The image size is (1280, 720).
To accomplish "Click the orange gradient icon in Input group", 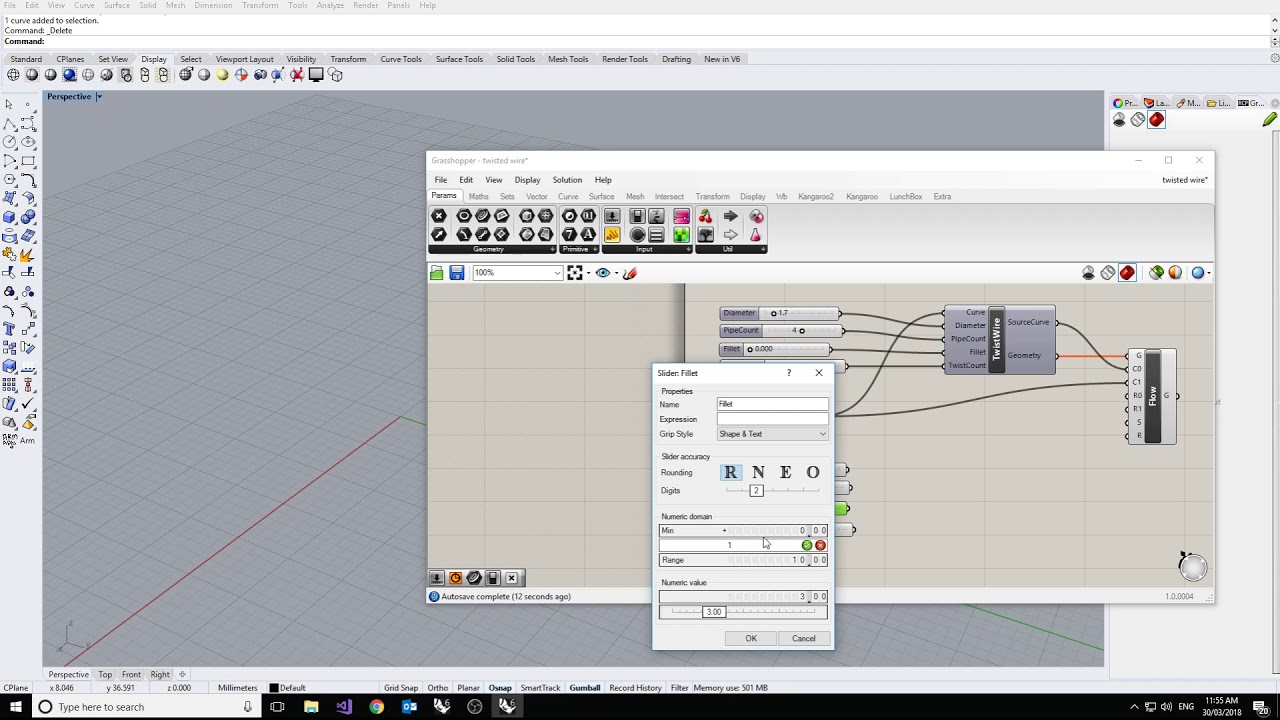I will tap(612, 235).
